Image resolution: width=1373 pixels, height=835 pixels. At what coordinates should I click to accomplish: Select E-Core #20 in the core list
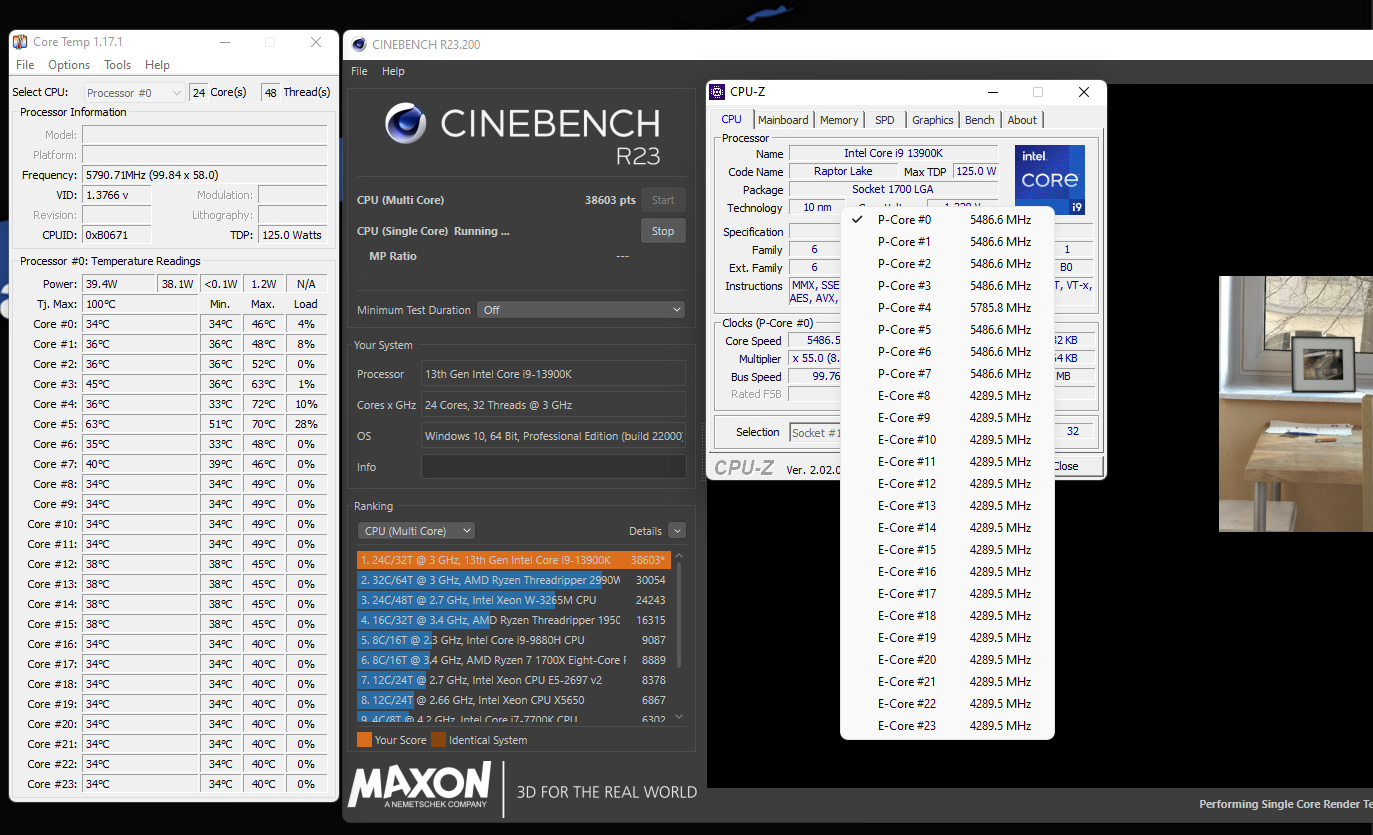click(947, 660)
